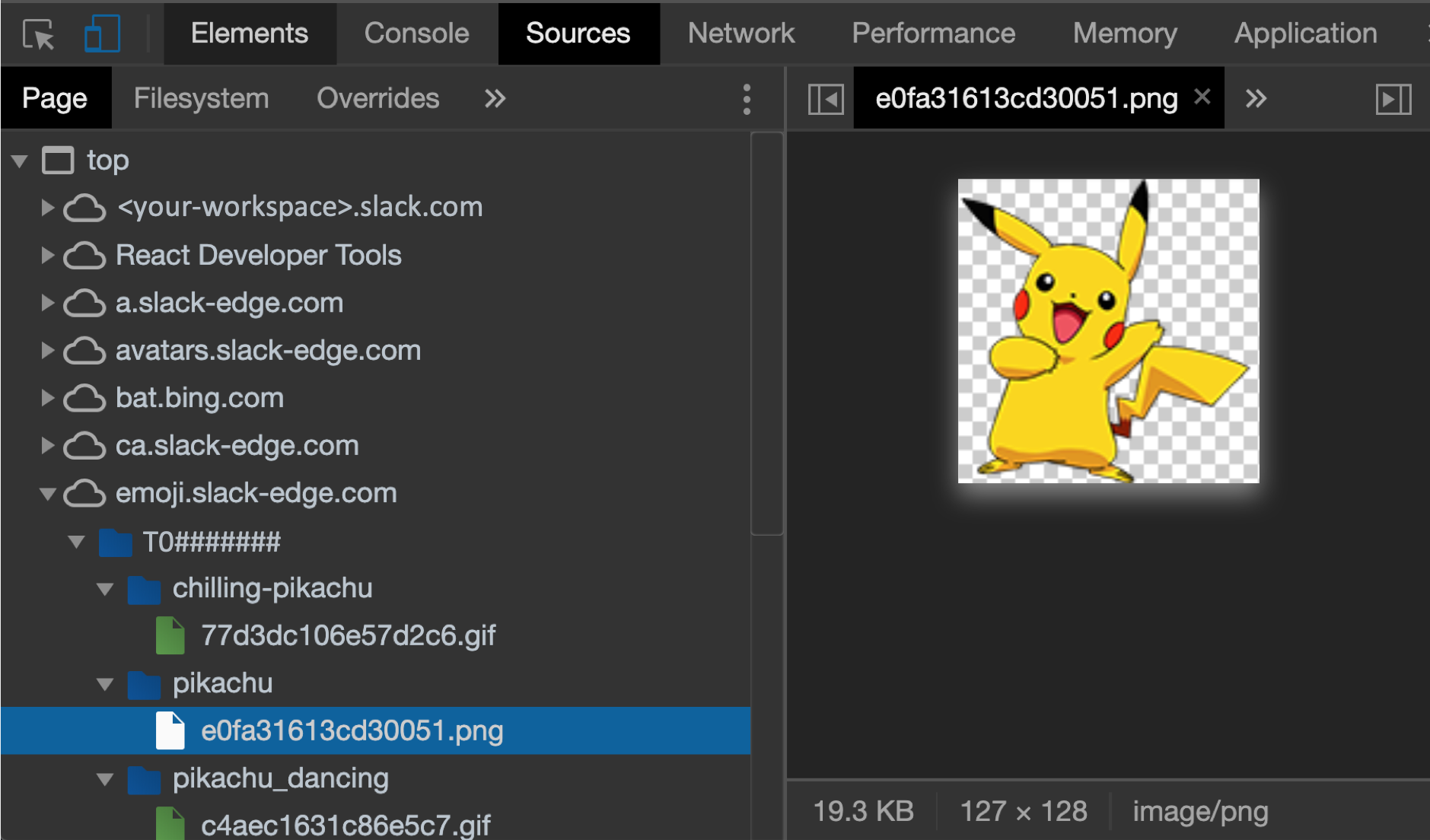Open the Overrides navigator tab
This screenshot has width=1430, height=840.
point(378,98)
